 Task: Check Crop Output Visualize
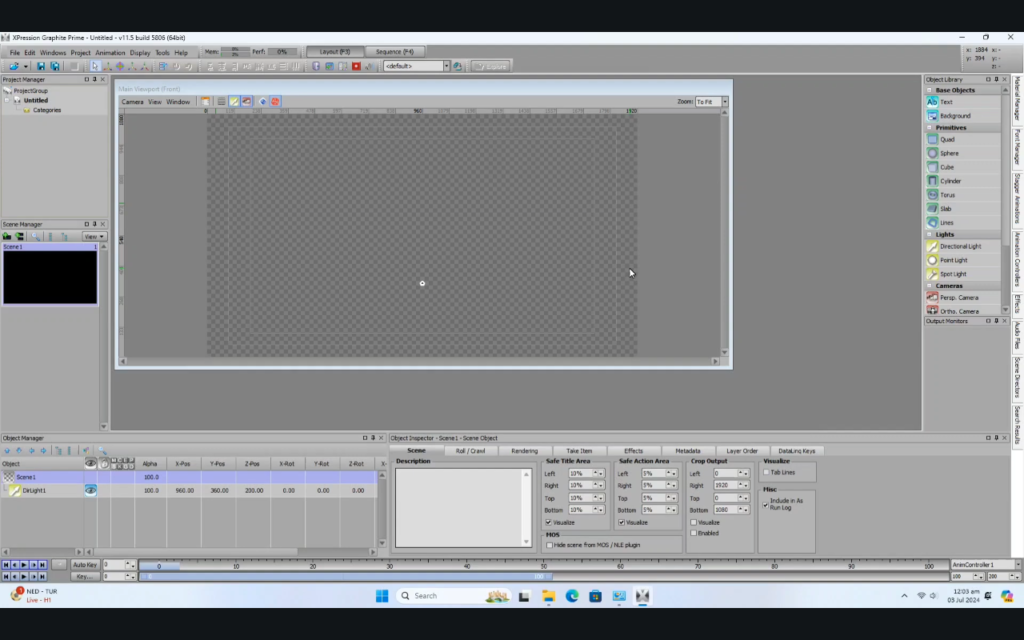pos(694,522)
